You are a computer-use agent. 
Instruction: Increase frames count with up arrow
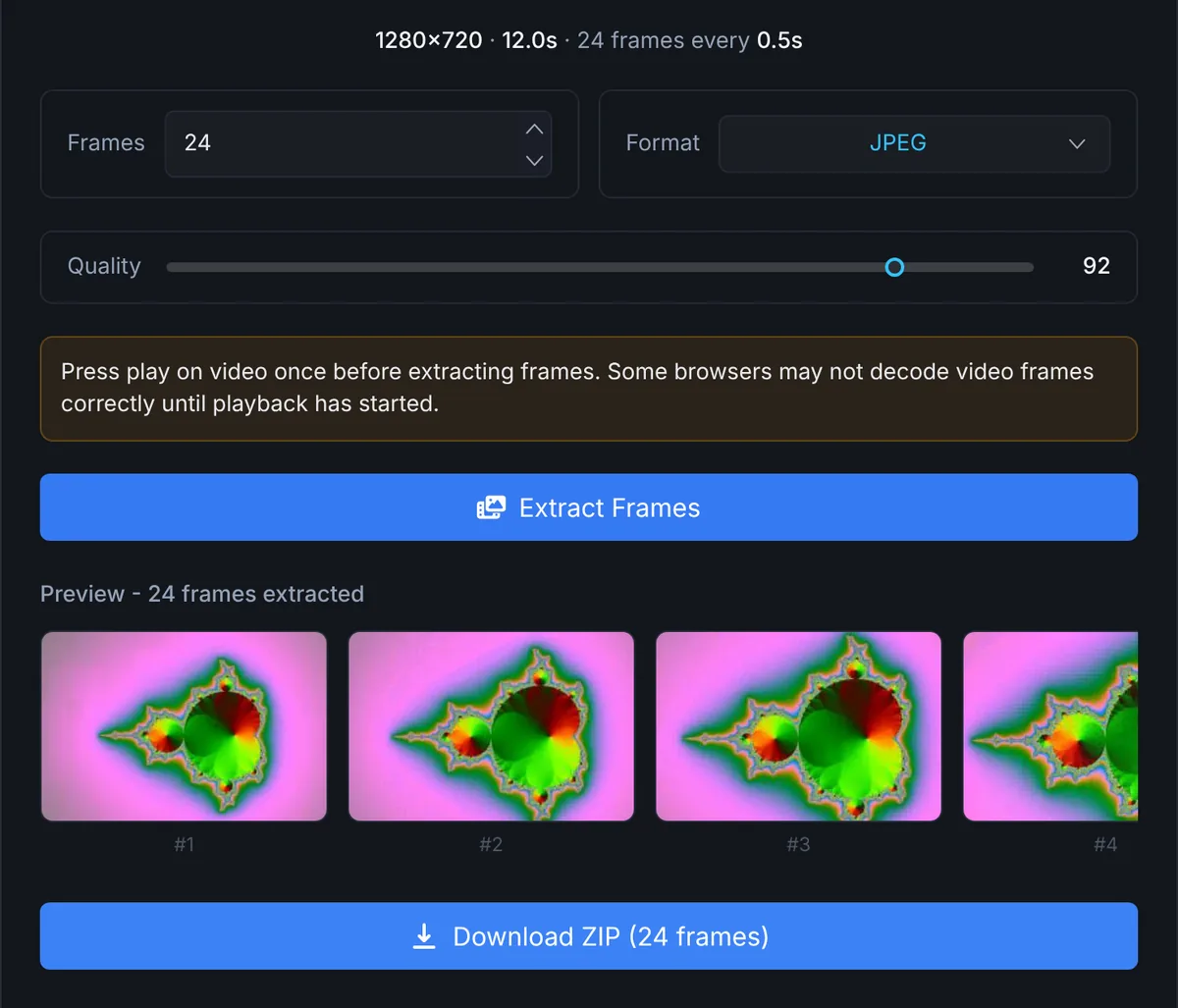534,129
